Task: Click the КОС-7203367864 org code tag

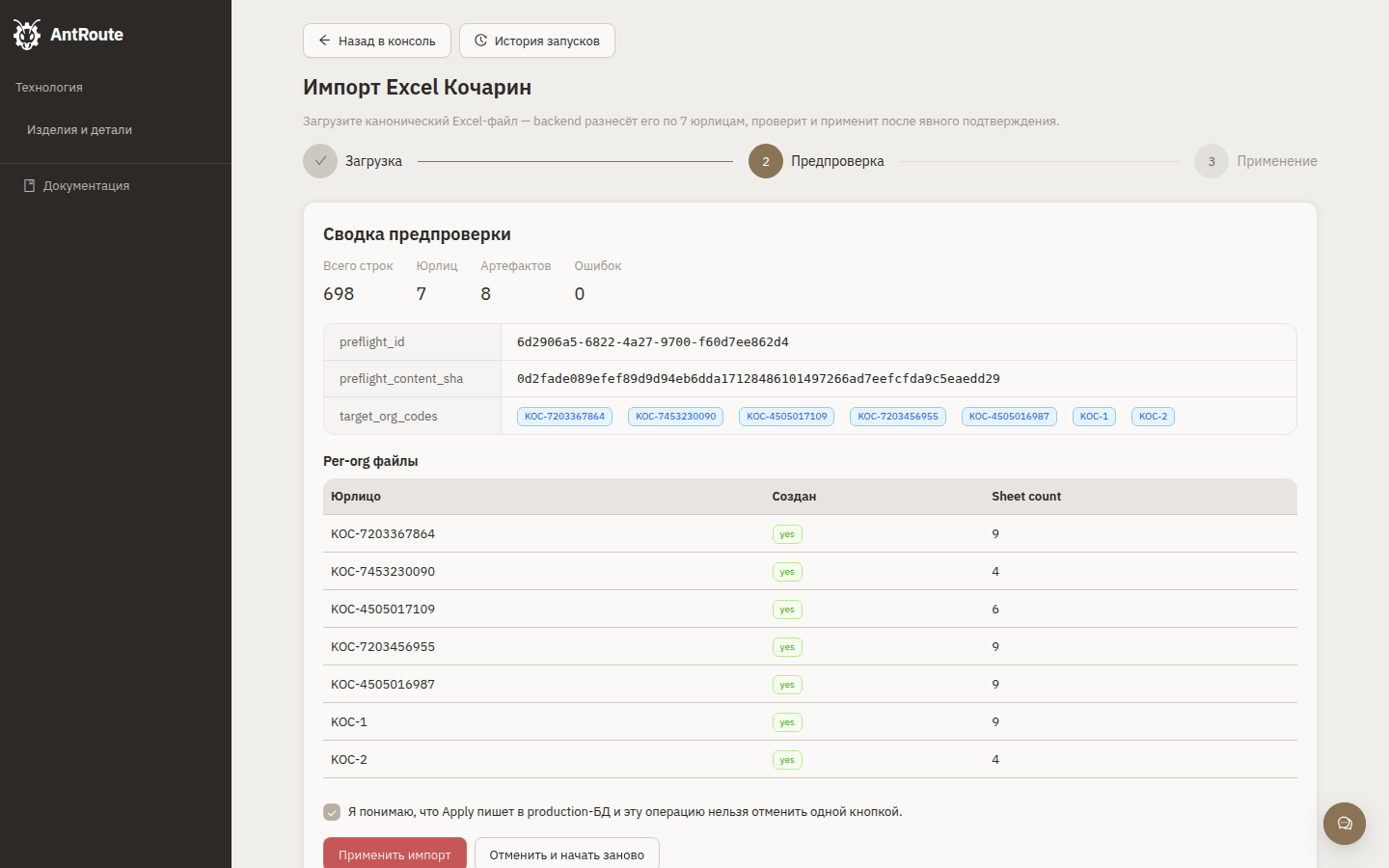Action: pyautogui.click(x=564, y=417)
